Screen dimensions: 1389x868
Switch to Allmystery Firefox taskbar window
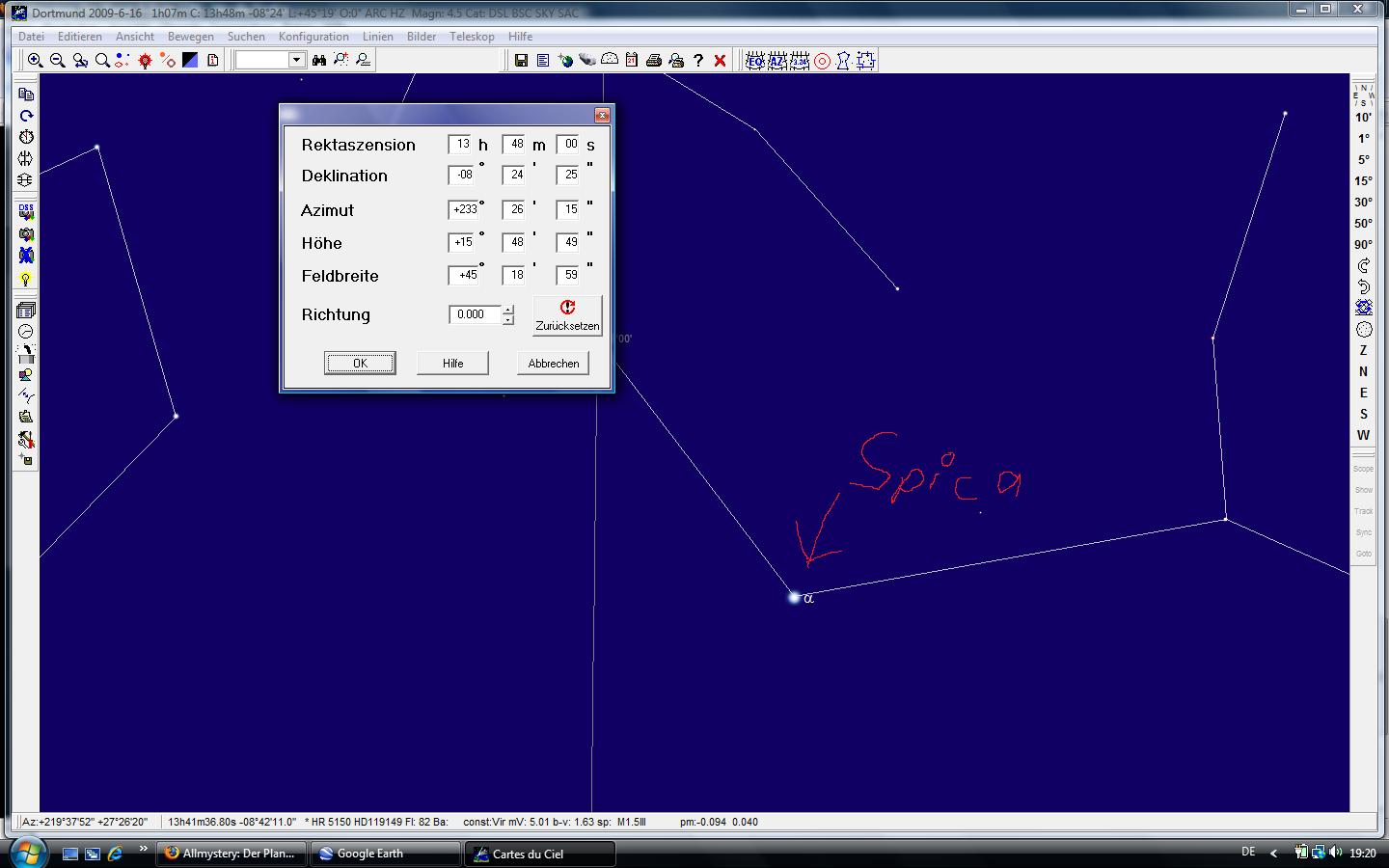point(231,854)
